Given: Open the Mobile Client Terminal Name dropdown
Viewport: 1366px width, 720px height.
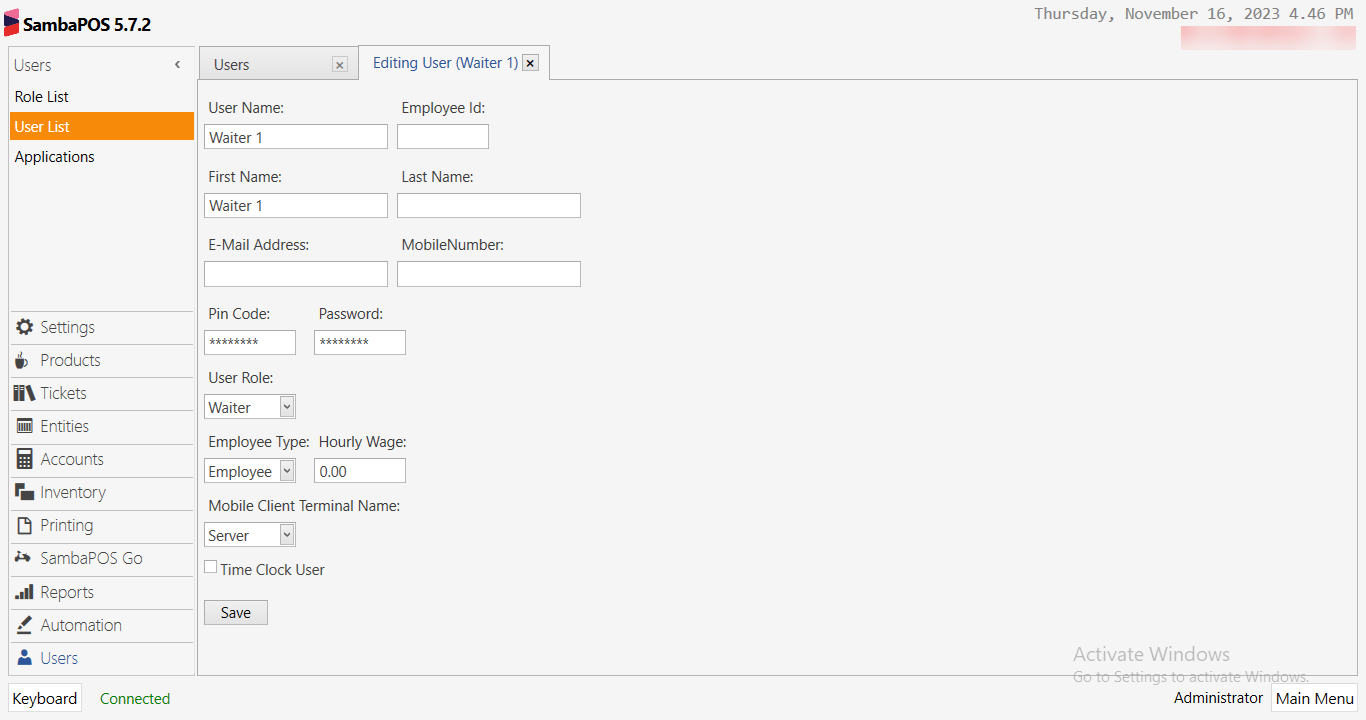Looking at the screenshot, I should coord(285,534).
